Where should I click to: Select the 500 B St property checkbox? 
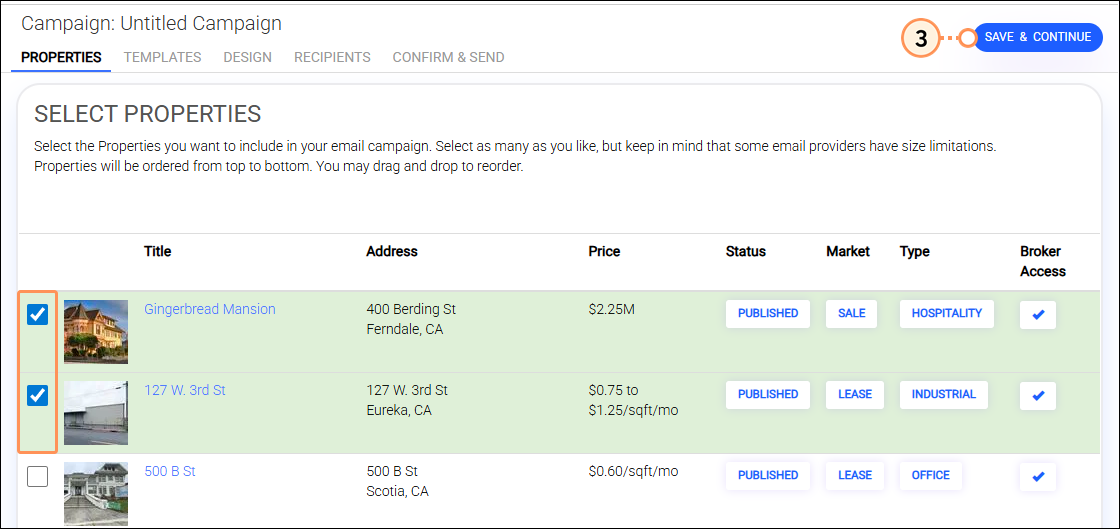point(37,477)
